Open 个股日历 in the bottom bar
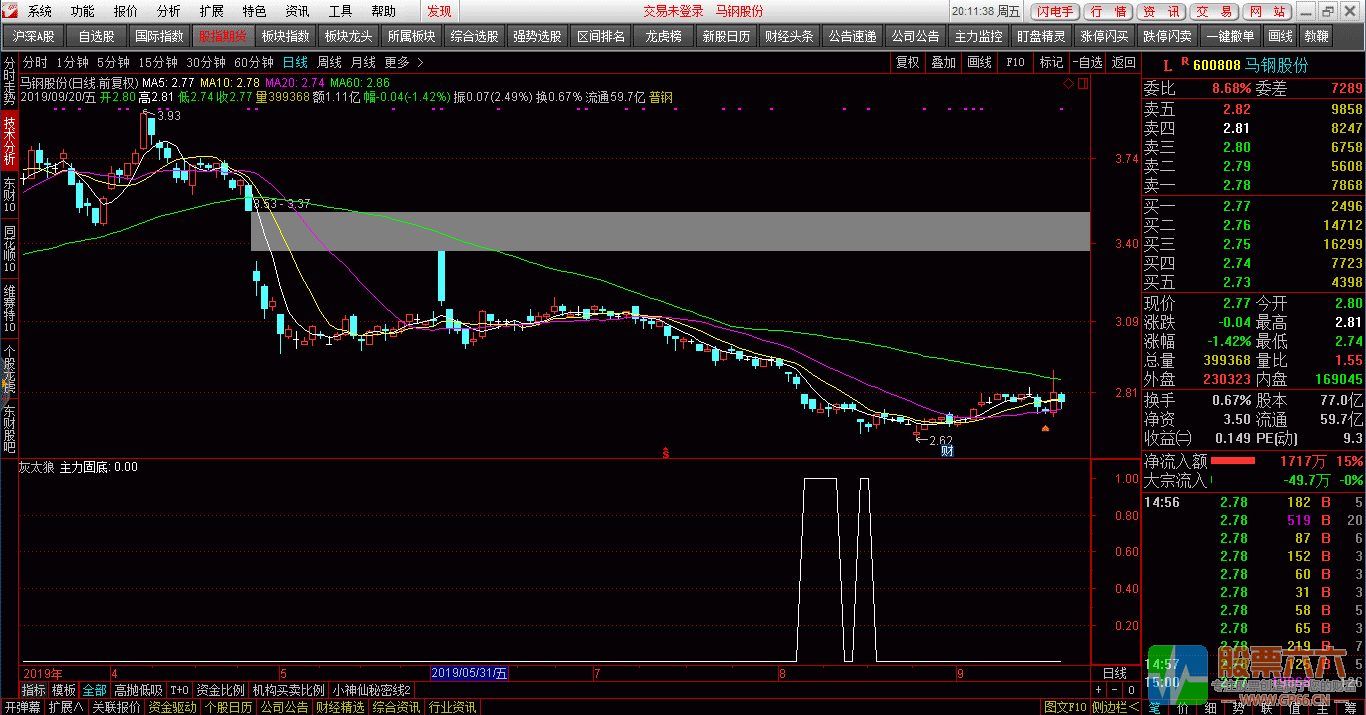1366x715 pixels. point(228,707)
